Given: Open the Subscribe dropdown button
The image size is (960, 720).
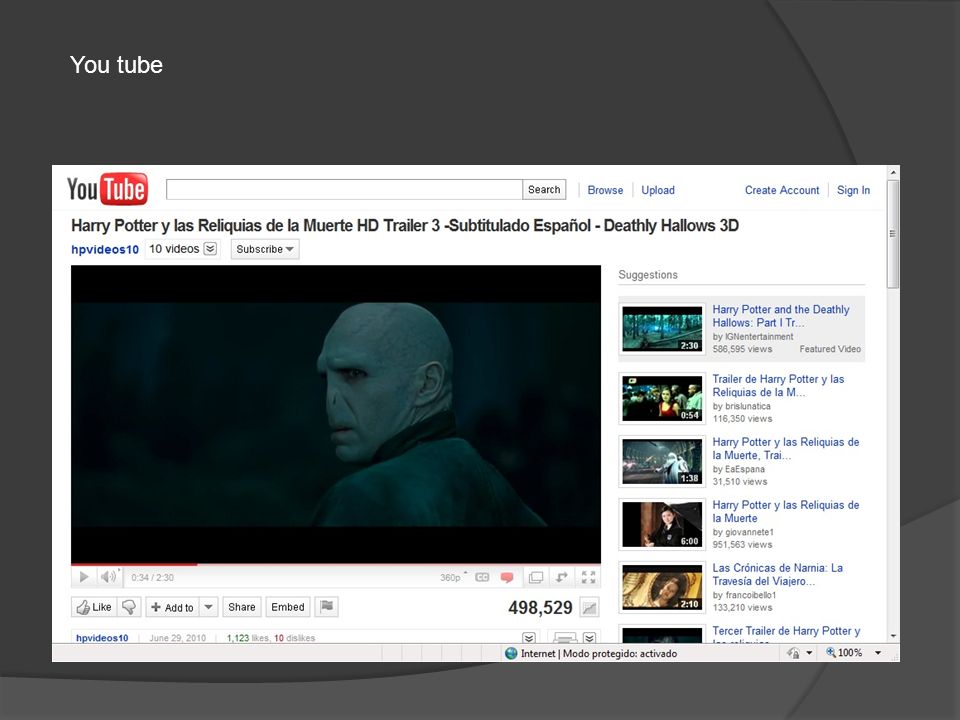Looking at the screenshot, I should click(265, 249).
